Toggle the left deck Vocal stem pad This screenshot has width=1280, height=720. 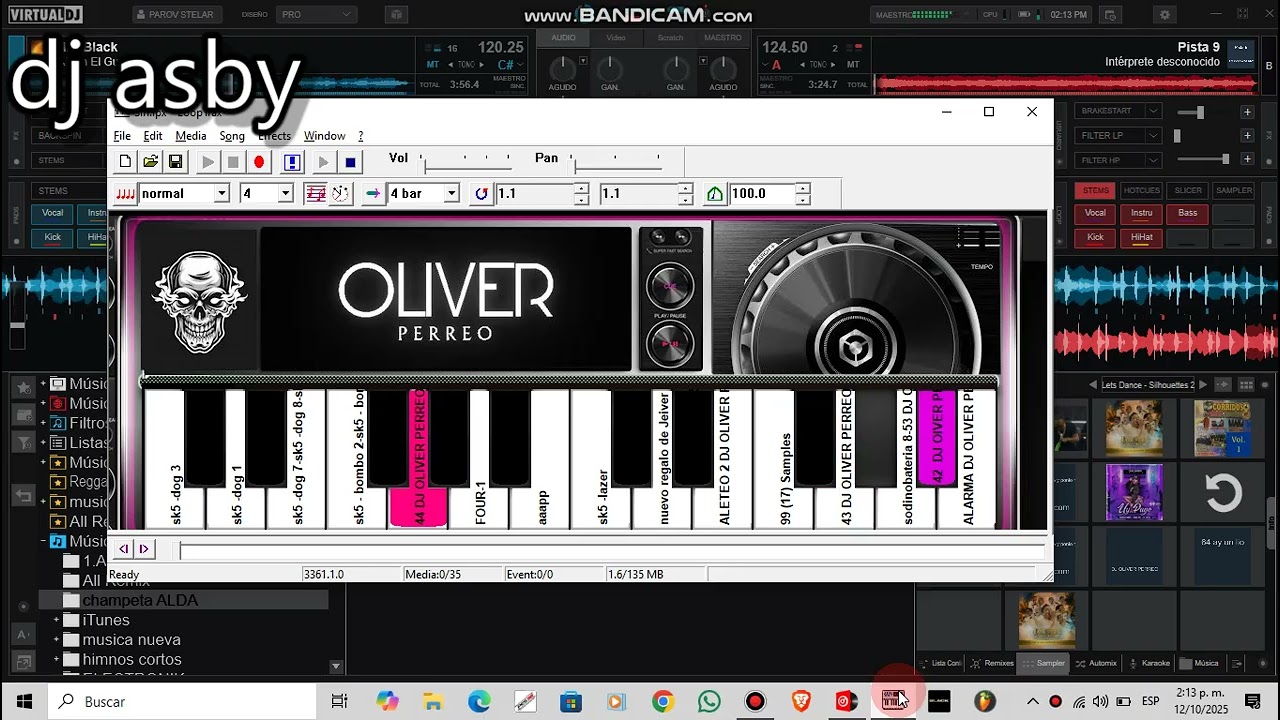pyautogui.click(x=52, y=213)
